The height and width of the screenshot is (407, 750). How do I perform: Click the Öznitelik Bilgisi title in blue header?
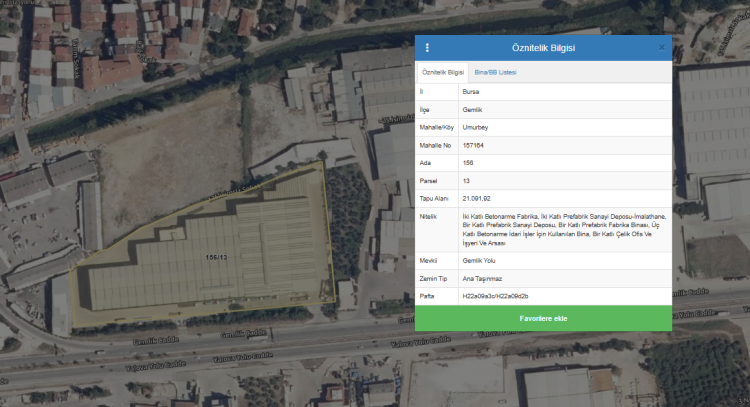pos(543,48)
